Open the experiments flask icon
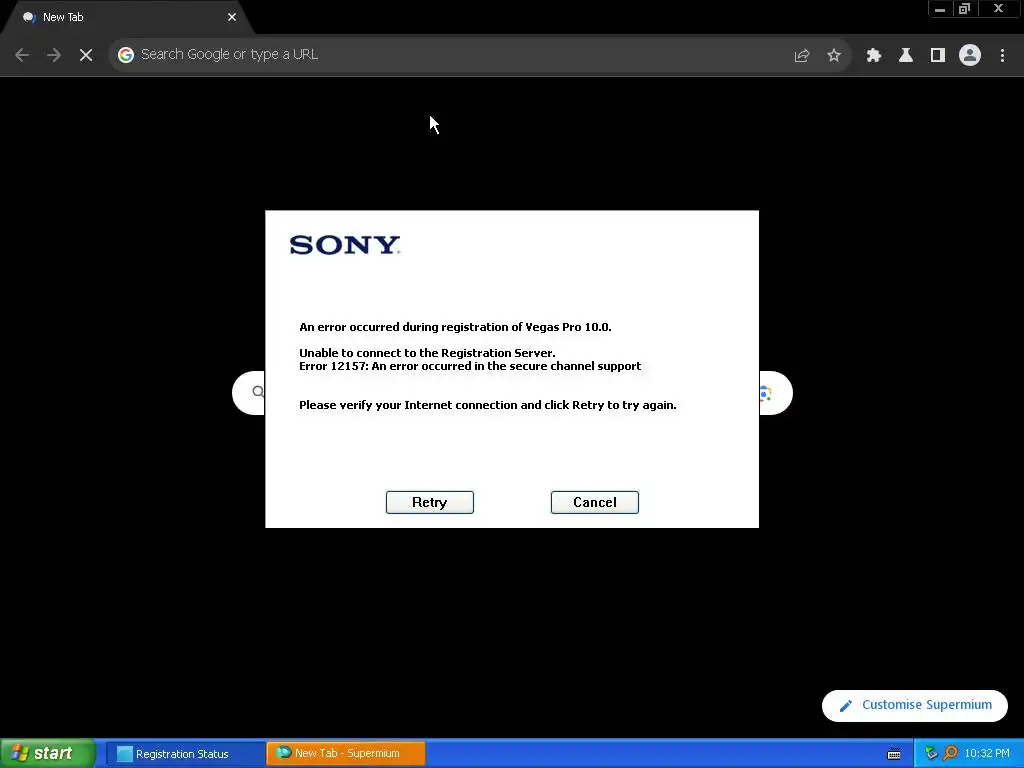The height and width of the screenshot is (768, 1024). point(906,56)
